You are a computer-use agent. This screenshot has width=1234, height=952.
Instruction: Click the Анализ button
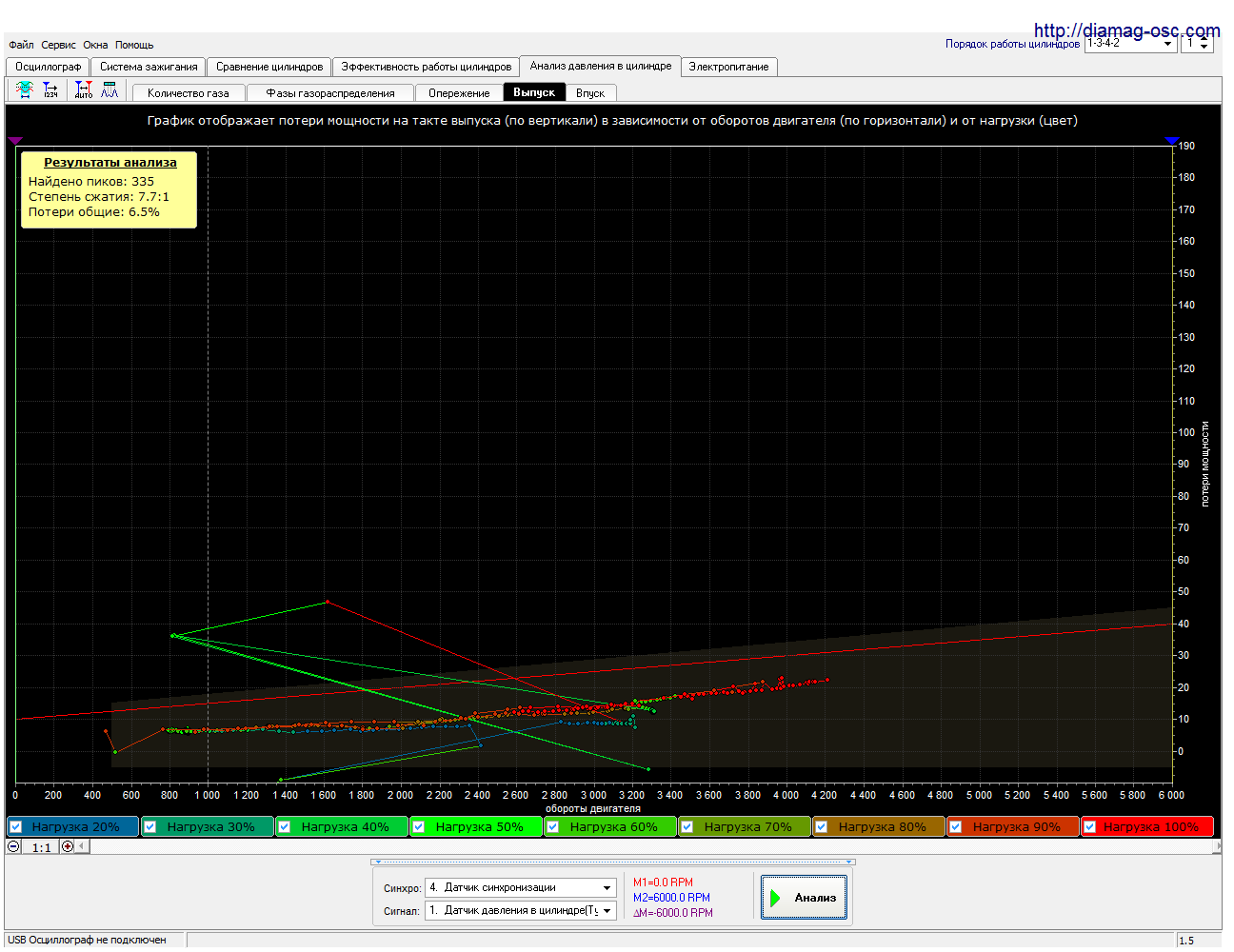tap(804, 898)
